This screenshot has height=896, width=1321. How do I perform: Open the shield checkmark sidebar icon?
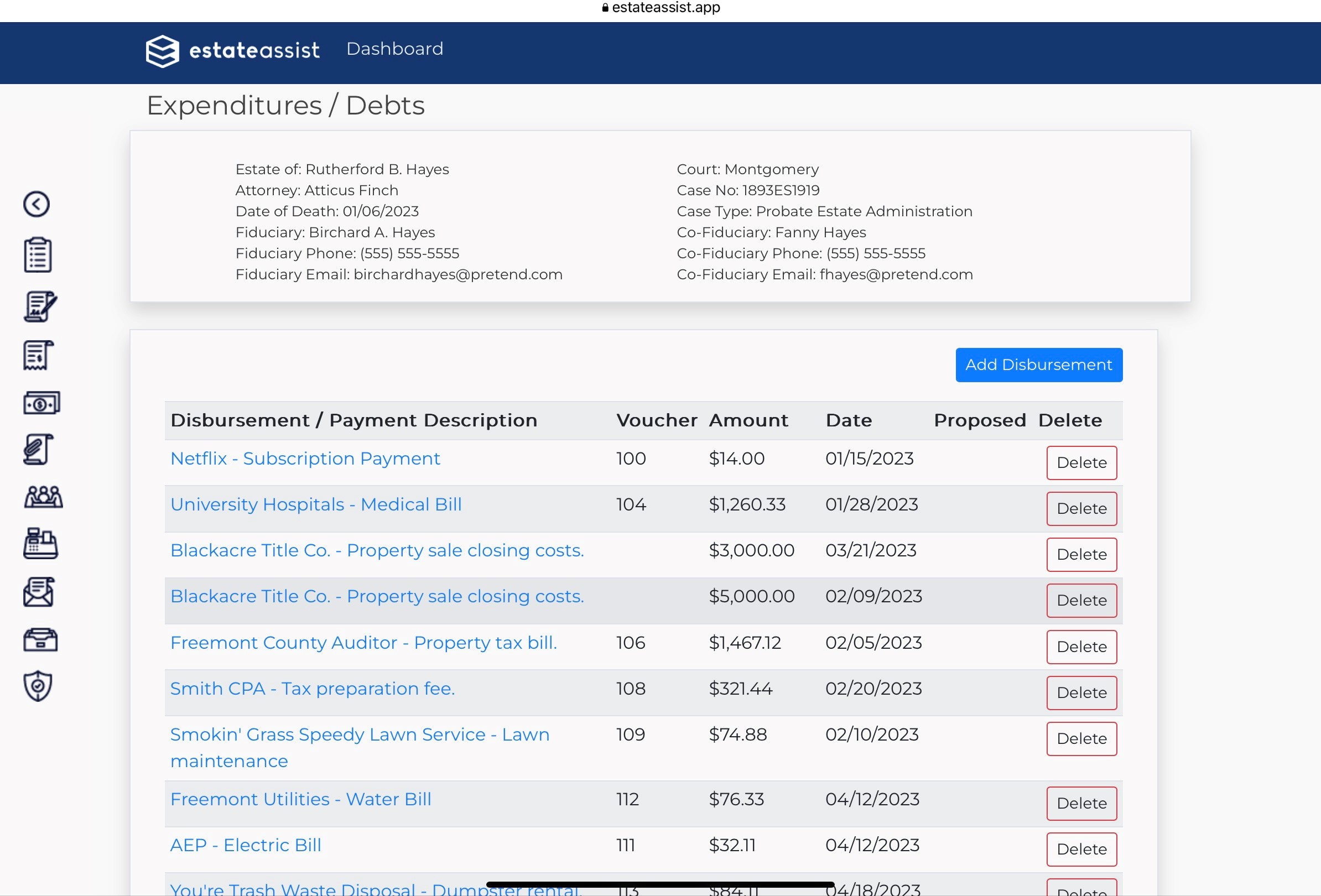pos(38,686)
